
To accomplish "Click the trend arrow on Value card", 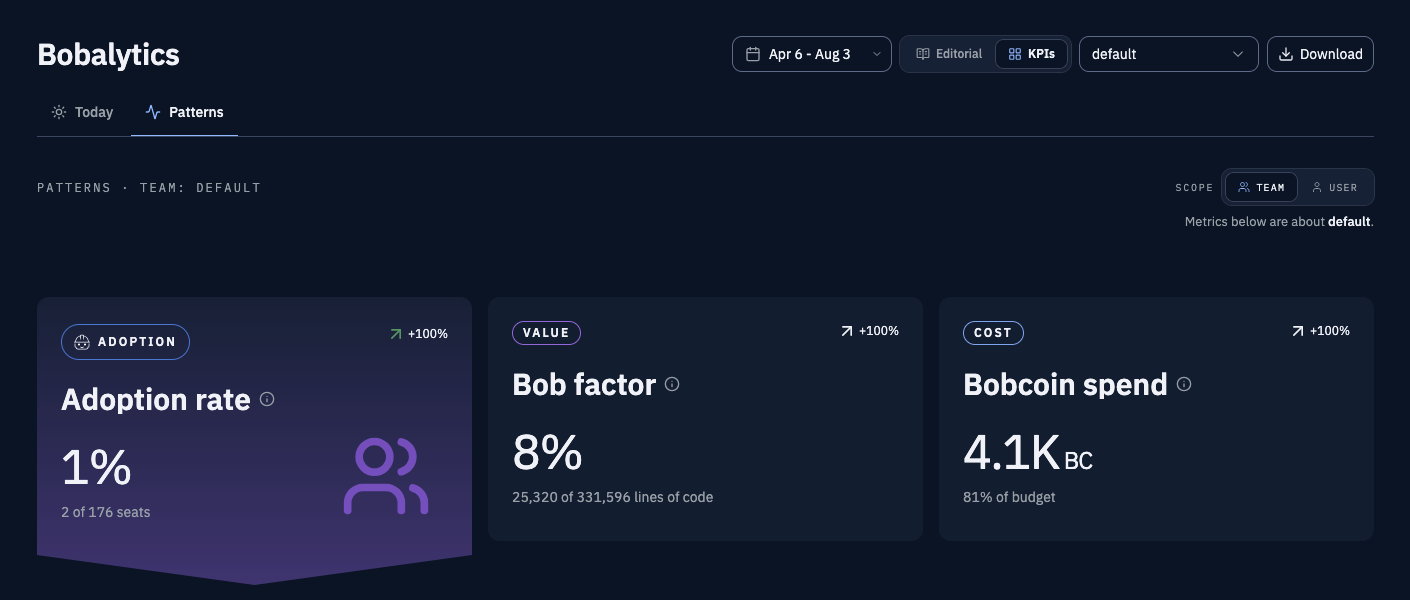I will (x=846, y=331).
